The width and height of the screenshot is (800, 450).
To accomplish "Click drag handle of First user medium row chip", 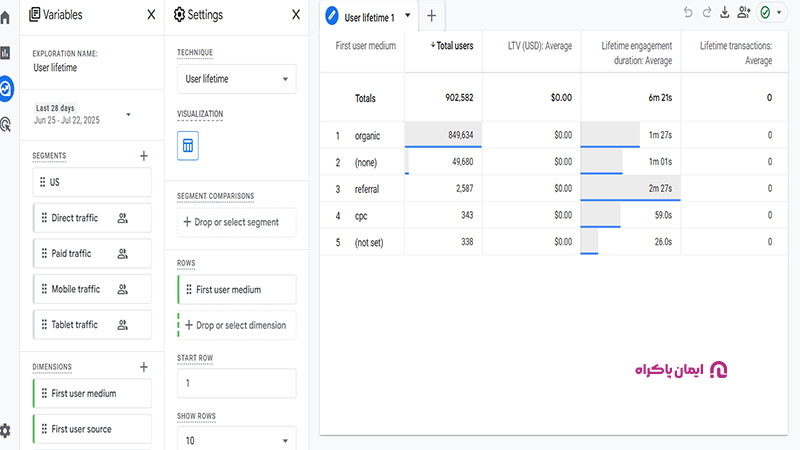I will tap(189, 290).
